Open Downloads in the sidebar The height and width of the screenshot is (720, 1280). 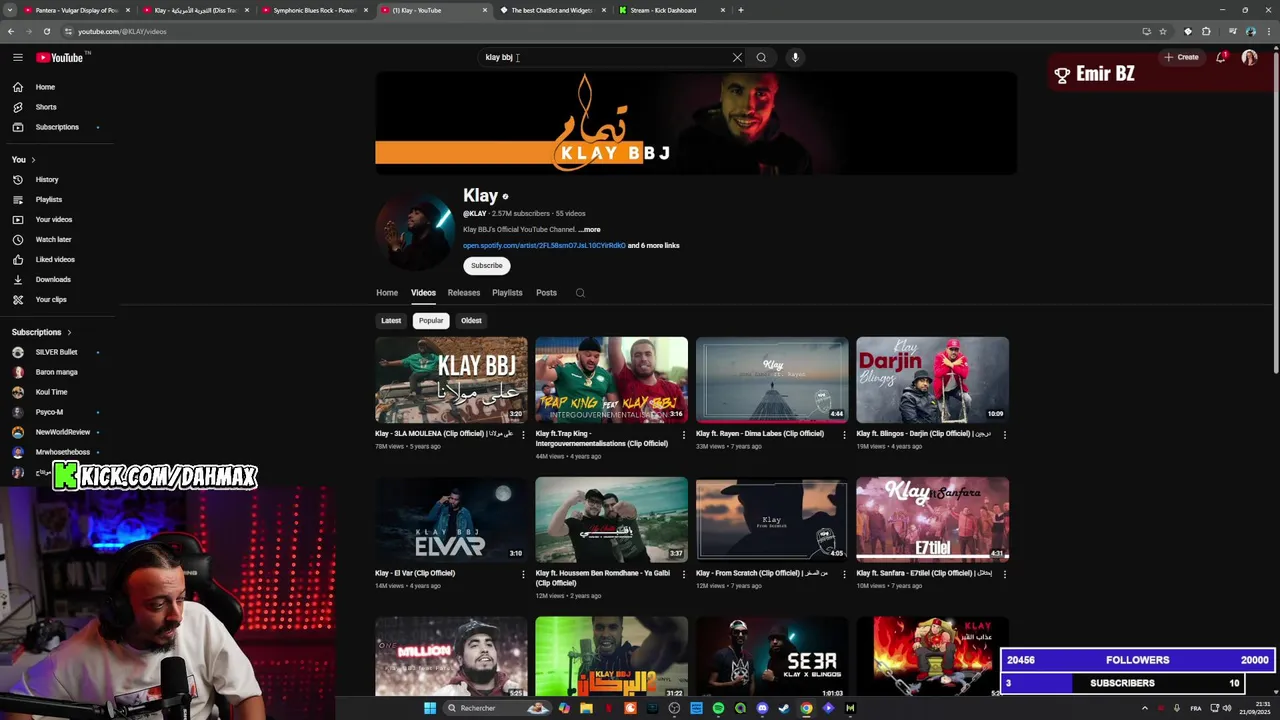click(58, 279)
